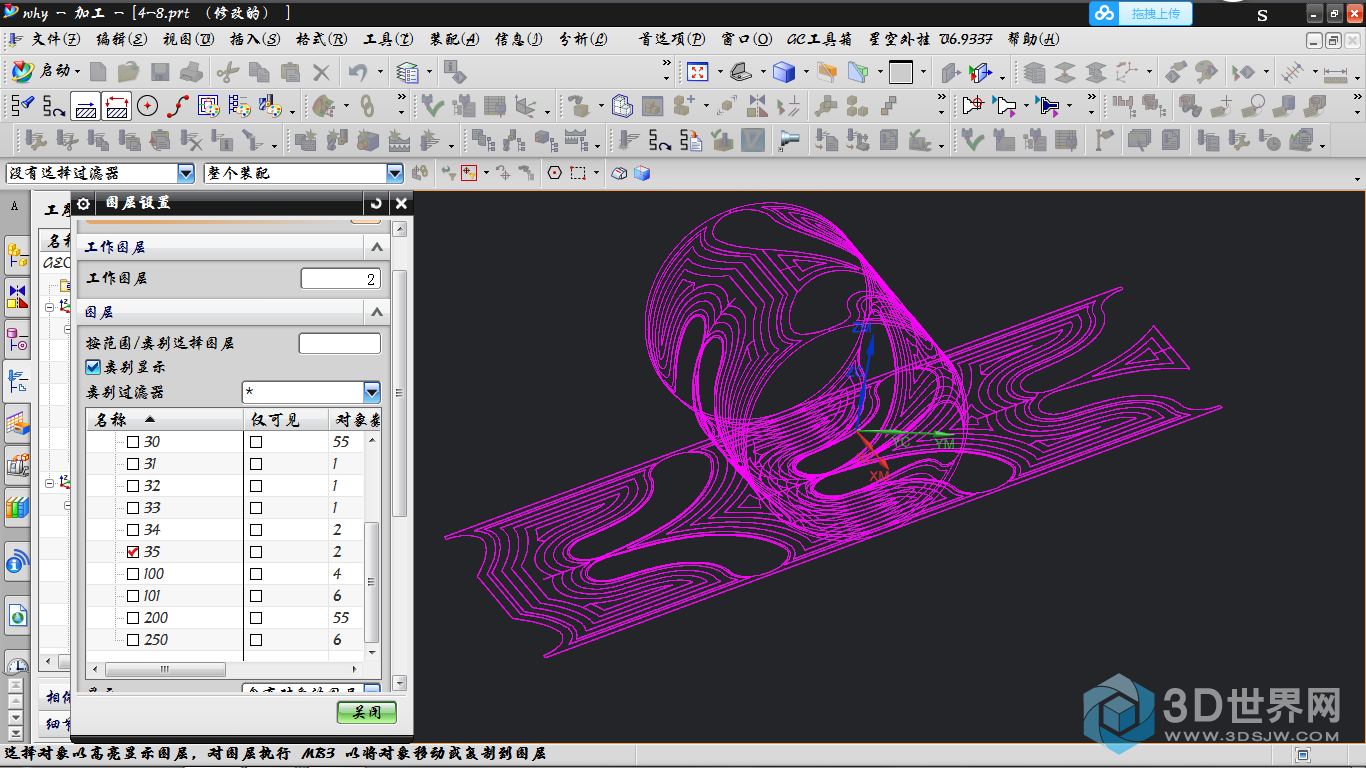Click the Save floppy disk icon

click(160, 72)
